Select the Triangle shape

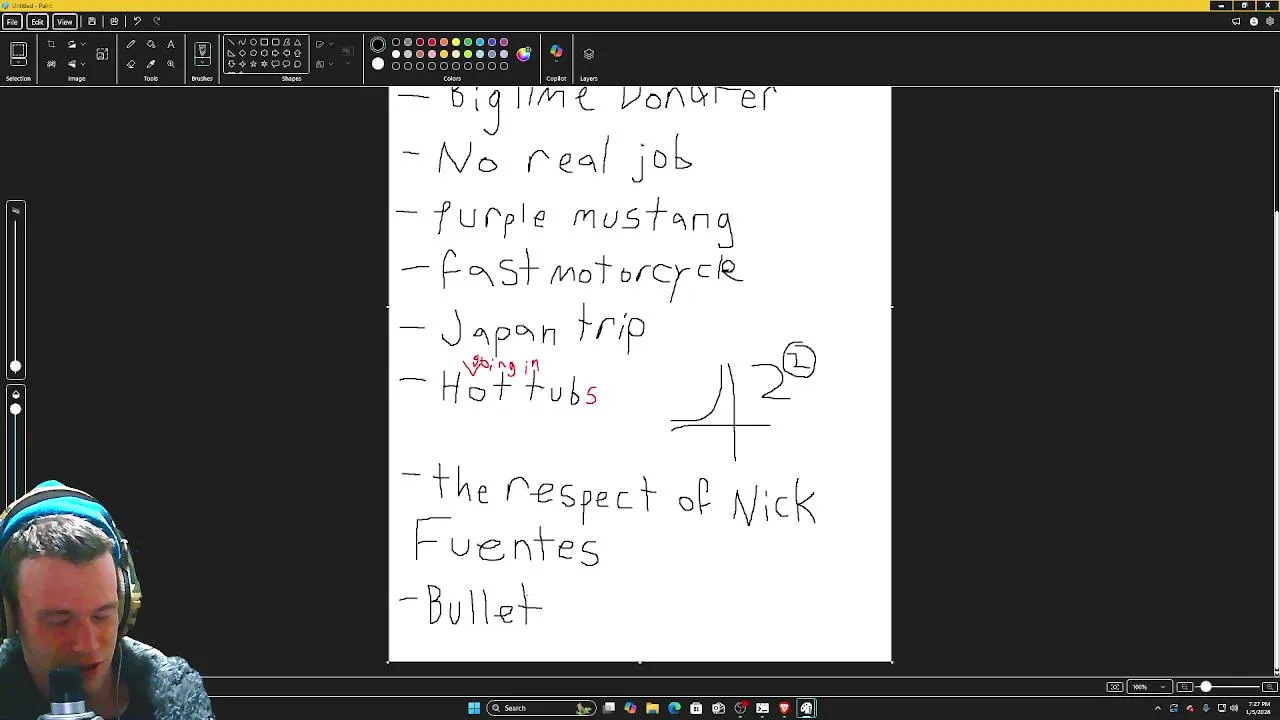pyautogui.click(x=297, y=43)
